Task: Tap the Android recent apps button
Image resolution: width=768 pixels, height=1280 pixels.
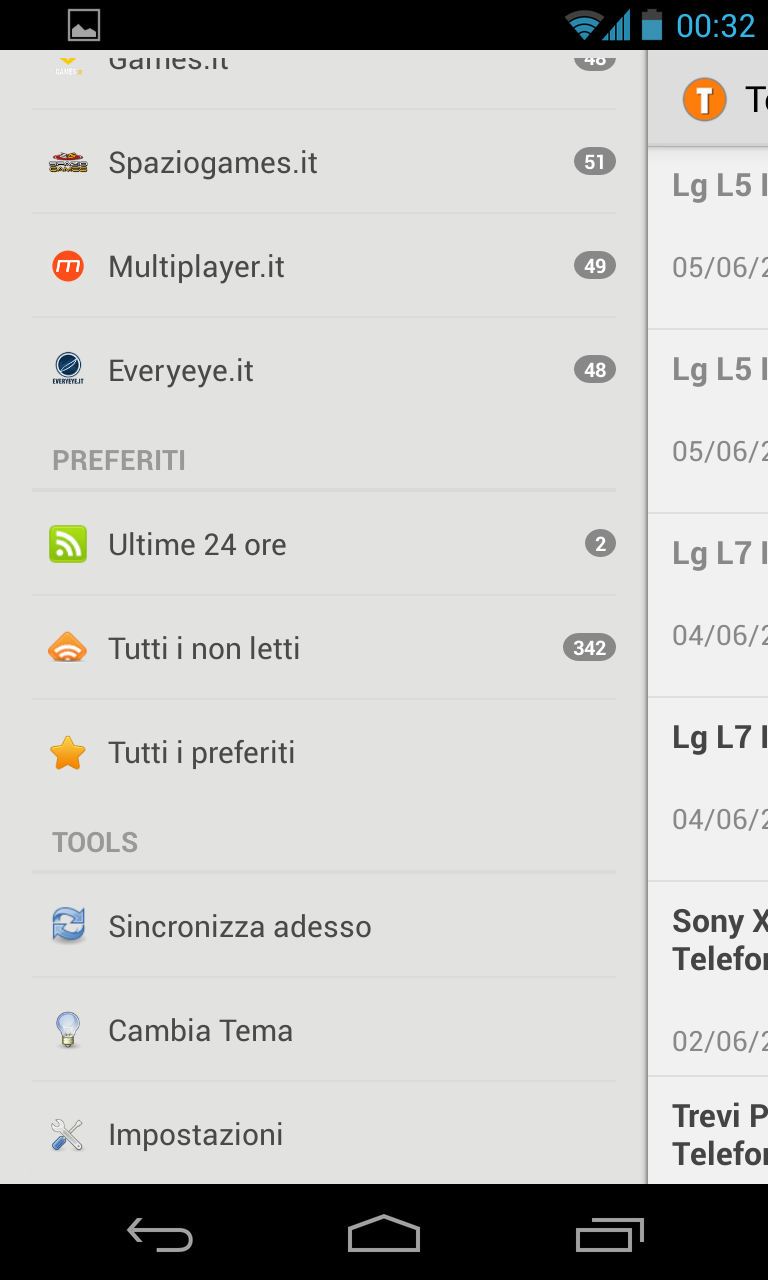Action: [609, 1234]
